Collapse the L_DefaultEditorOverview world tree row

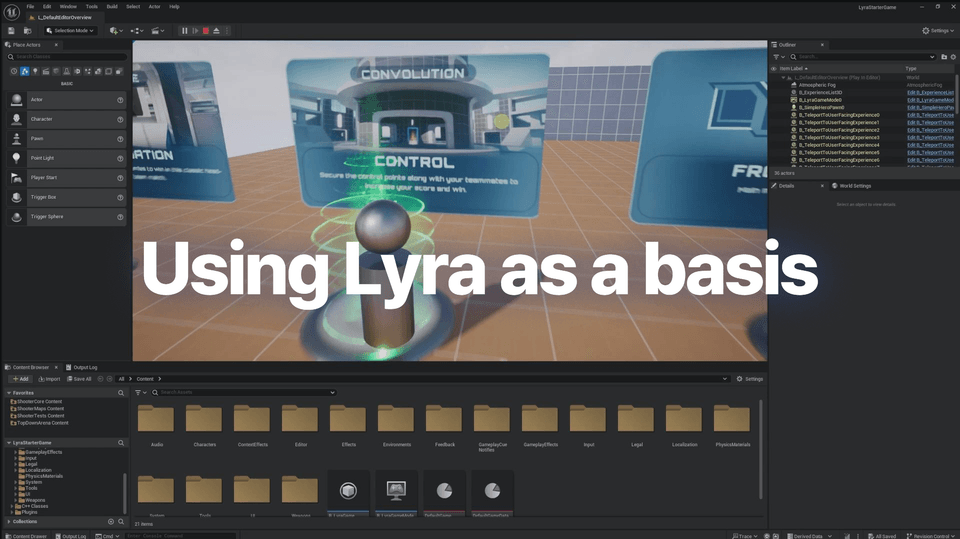click(x=783, y=78)
